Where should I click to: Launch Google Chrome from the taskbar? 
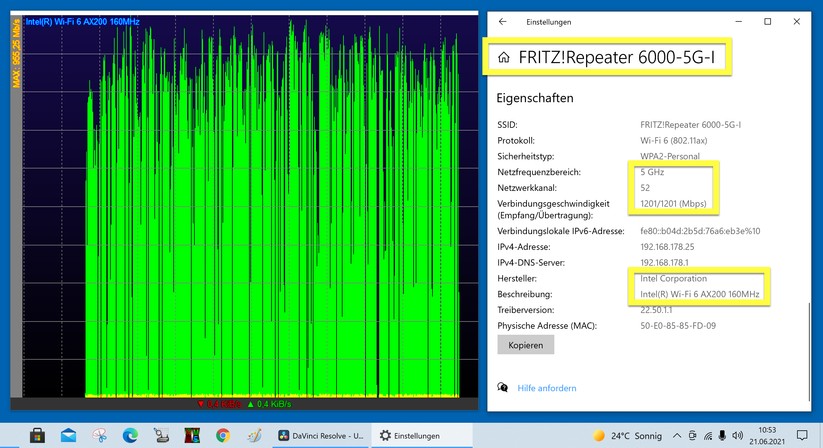pyautogui.click(x=223, y=435)
